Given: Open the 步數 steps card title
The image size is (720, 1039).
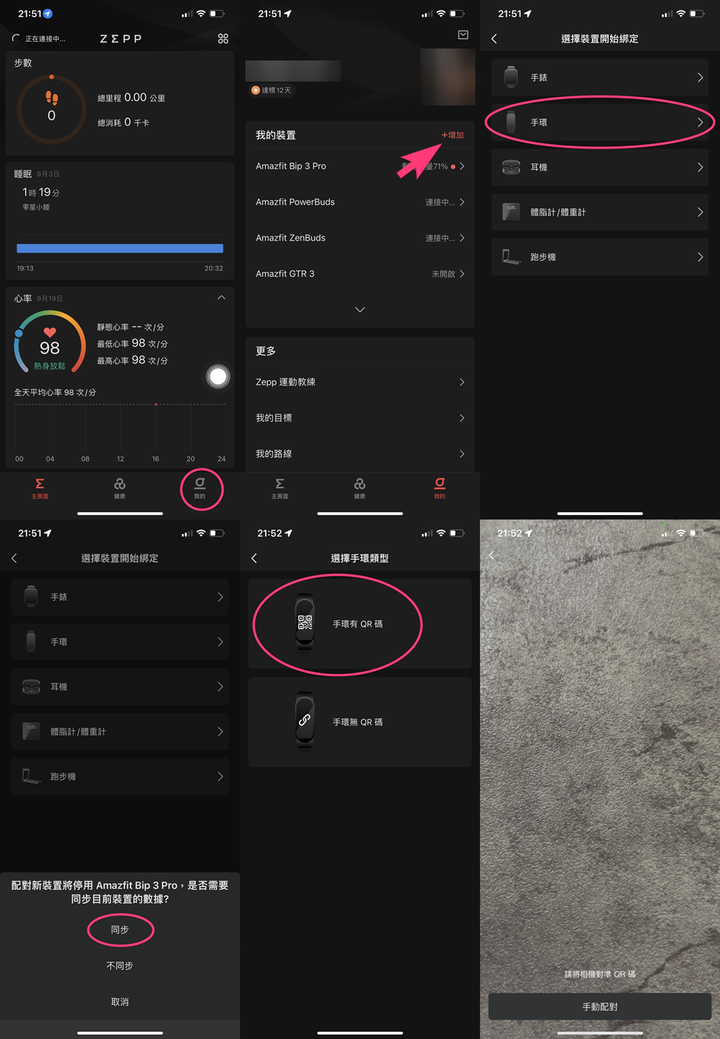Looking at the screenshot, I should [23, 63].
